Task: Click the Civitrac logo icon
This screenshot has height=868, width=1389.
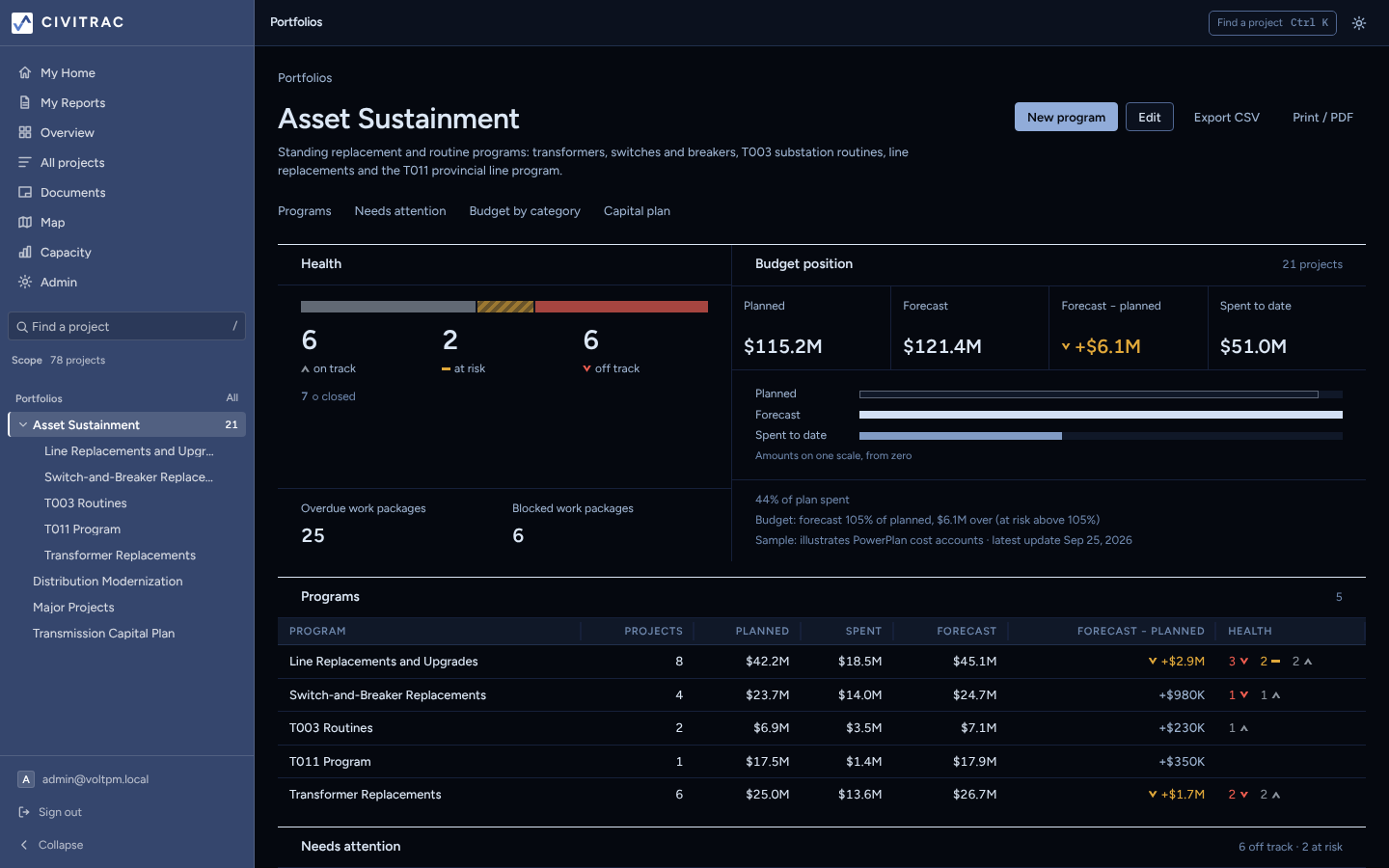Action: (x=22, y=22)
